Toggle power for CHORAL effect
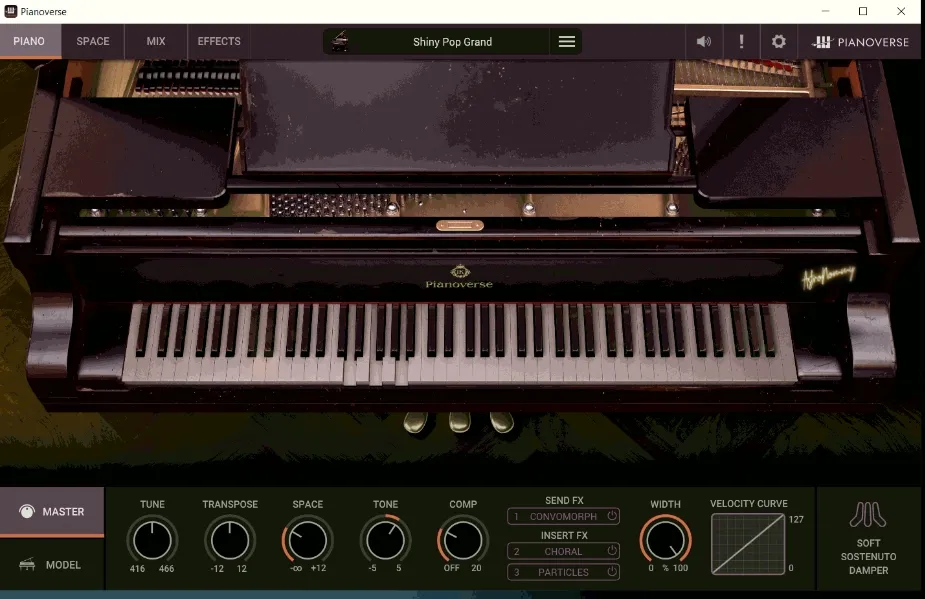 click(612, 551)
